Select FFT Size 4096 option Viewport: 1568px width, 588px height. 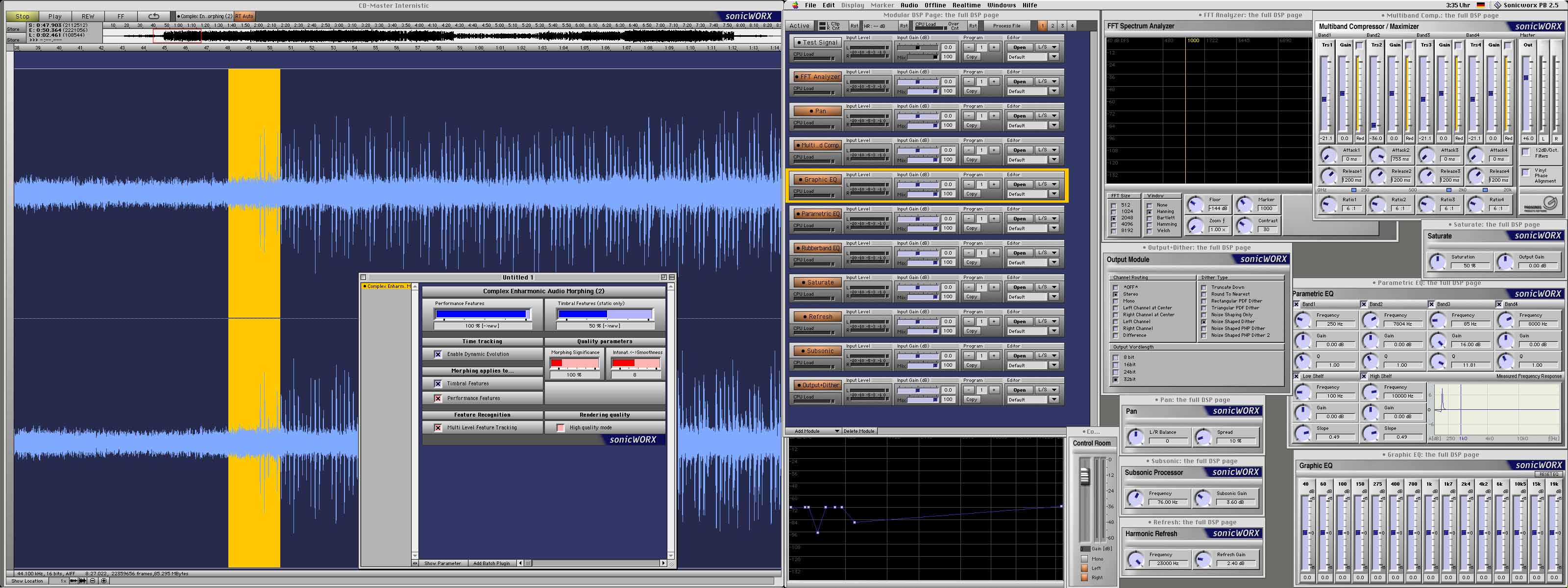(1114, 224)
